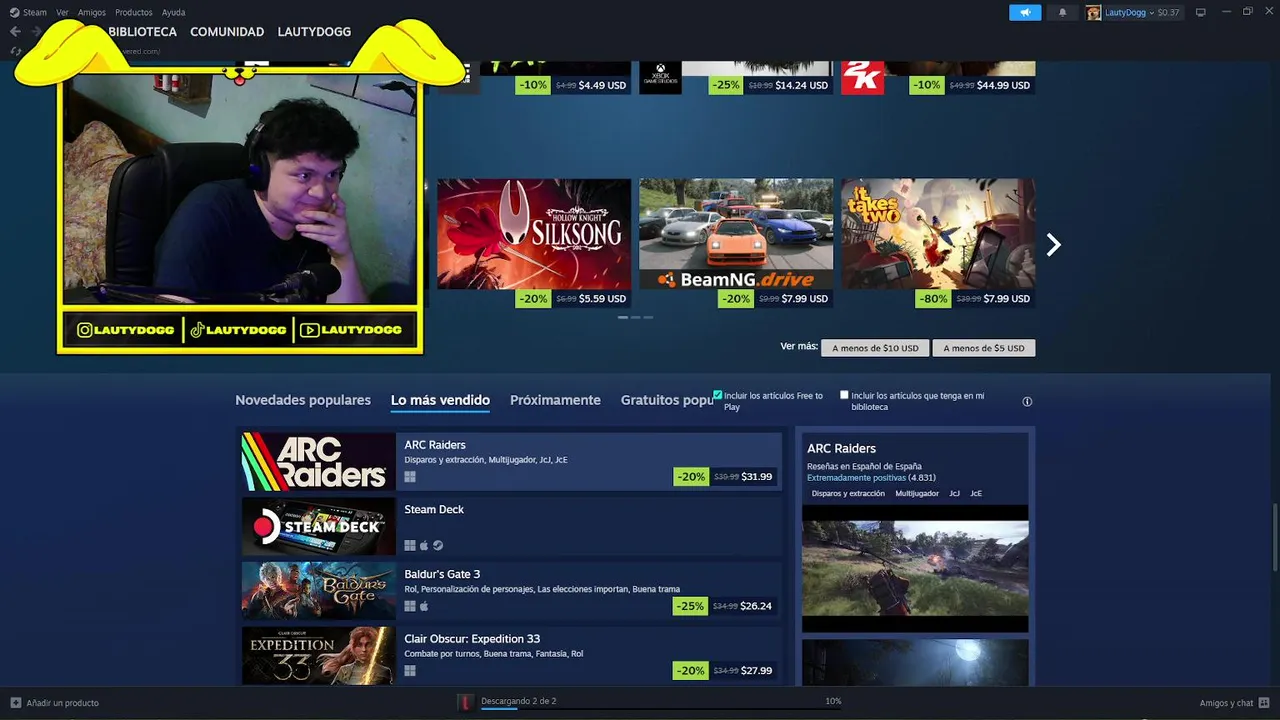Advance the carousel with the right arrow

pyautogui.click(x=1053, y=245)
